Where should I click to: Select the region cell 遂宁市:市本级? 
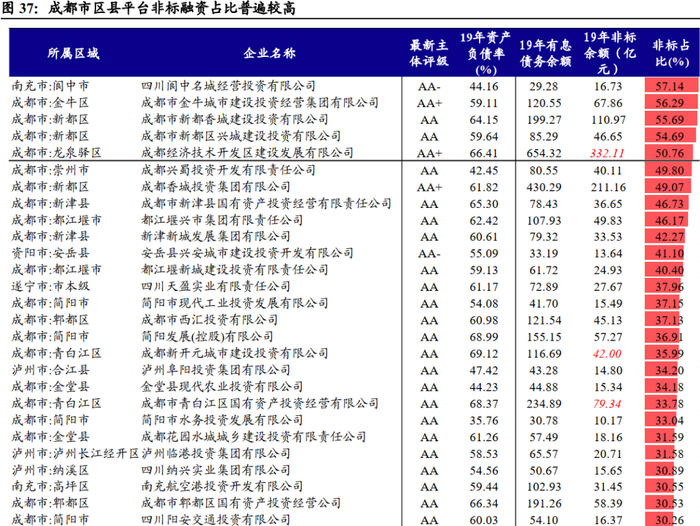(x=50, y=286)
